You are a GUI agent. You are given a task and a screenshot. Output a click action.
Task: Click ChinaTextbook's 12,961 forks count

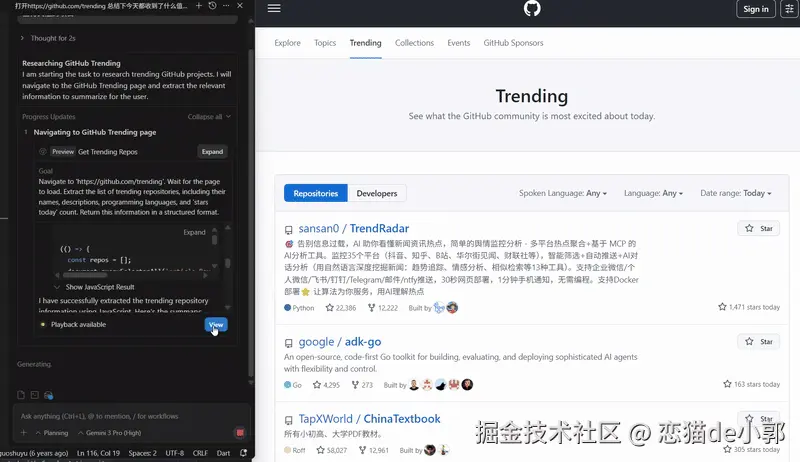pyautogui.click(x=373, y=450)
